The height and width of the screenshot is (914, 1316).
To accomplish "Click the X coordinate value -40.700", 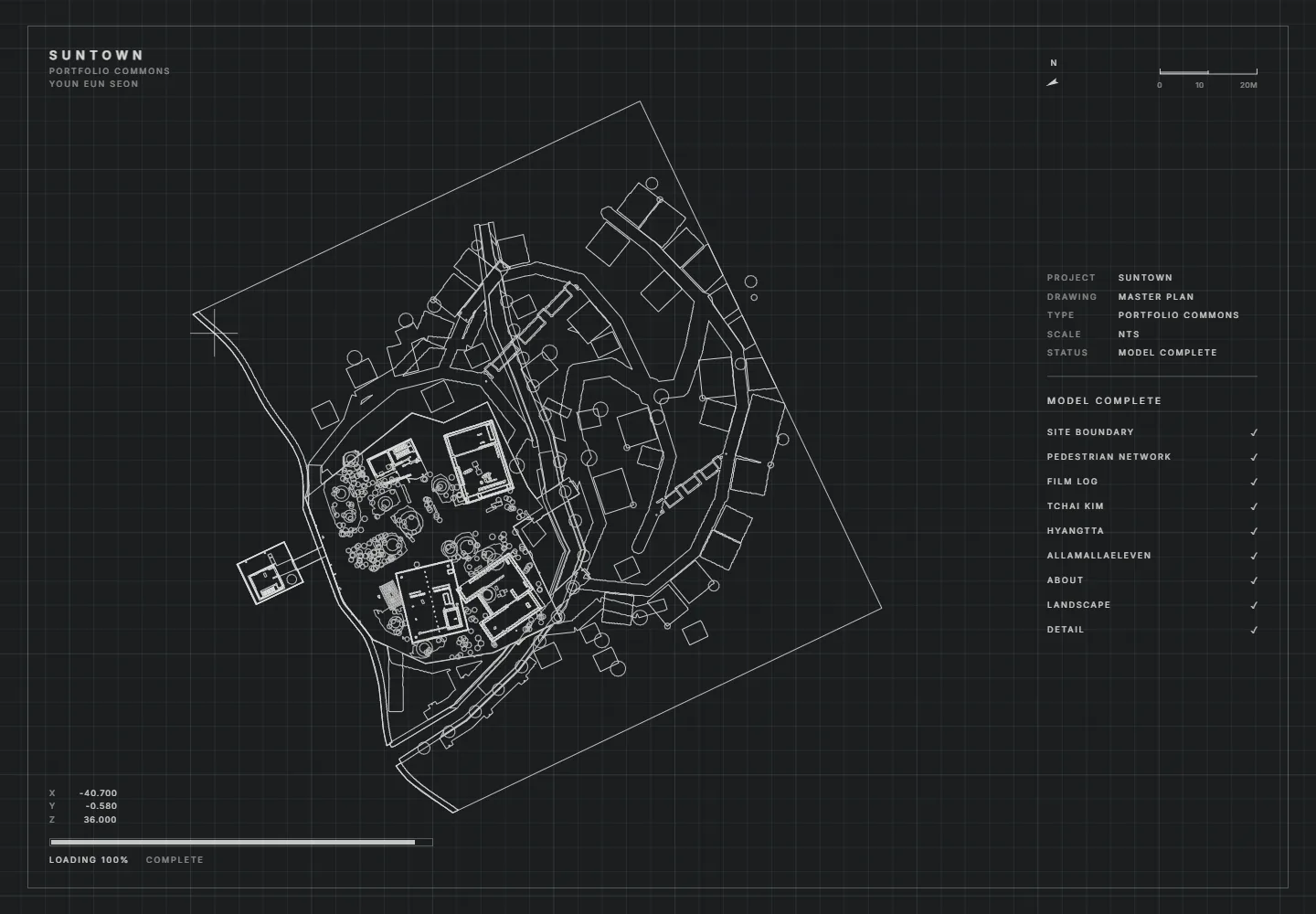I will pos(98,793).
